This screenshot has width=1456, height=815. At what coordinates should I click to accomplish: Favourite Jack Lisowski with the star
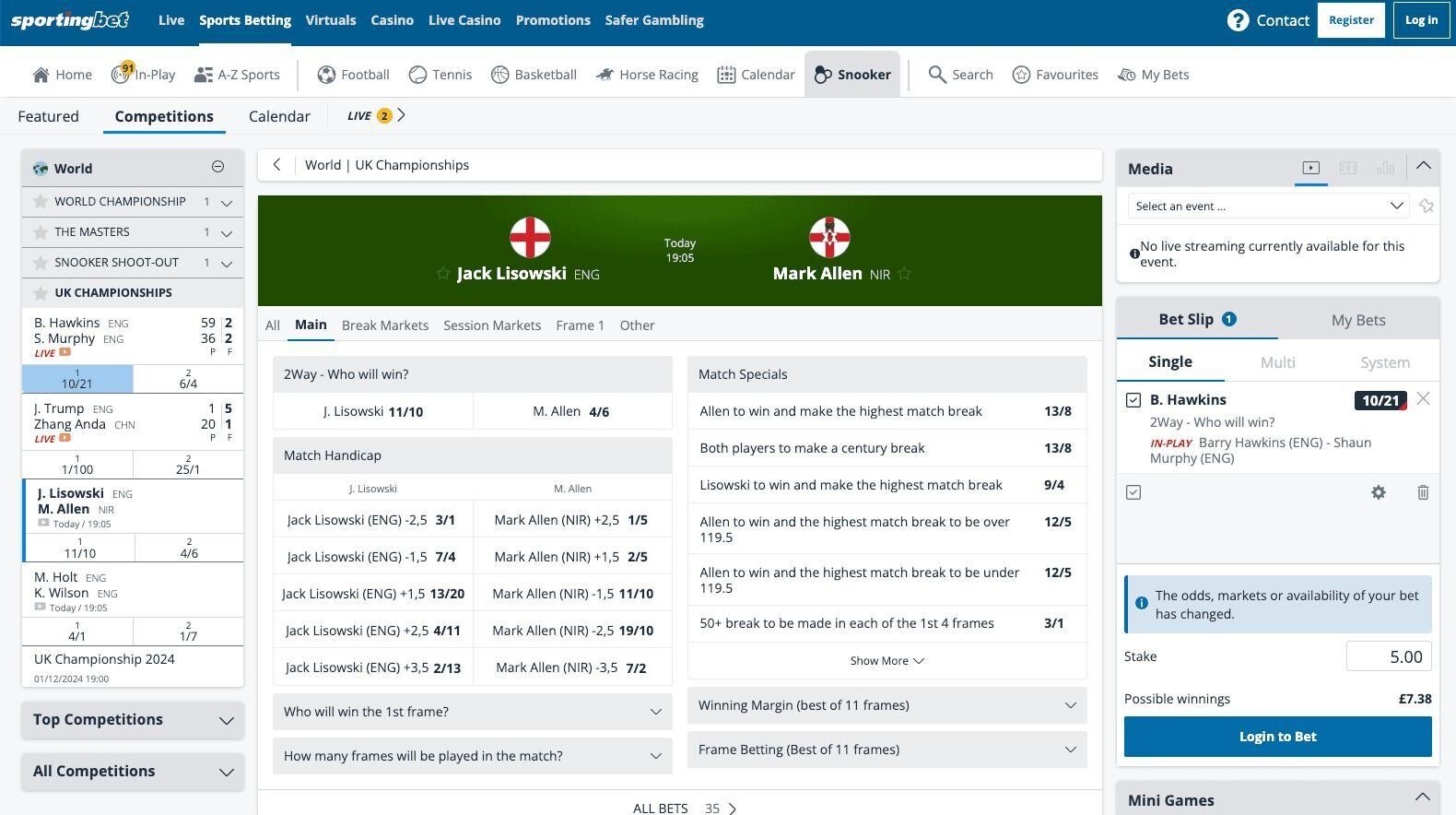(x=443, y=273)
